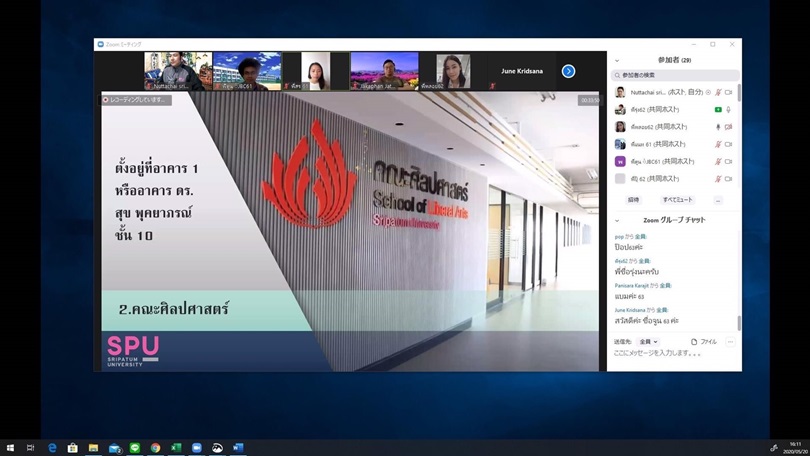Click the purple avatar of JBC61 participant

(620, 162)
